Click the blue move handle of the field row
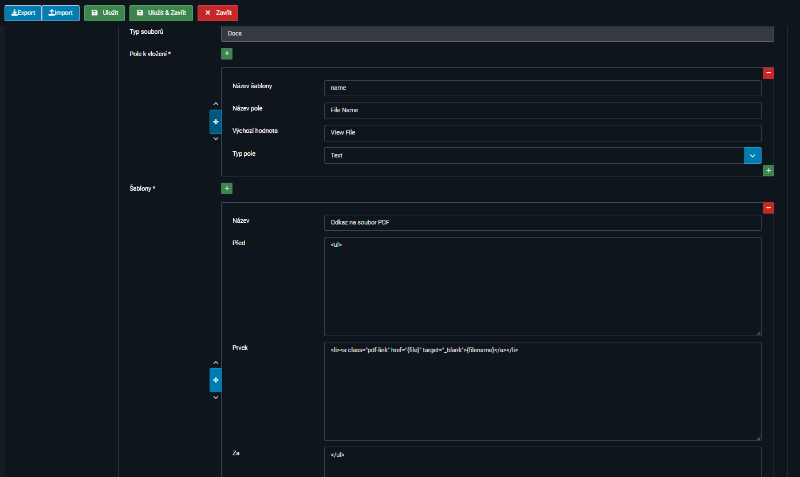Viewport: 800px width, 477px height. pos(215,121)
